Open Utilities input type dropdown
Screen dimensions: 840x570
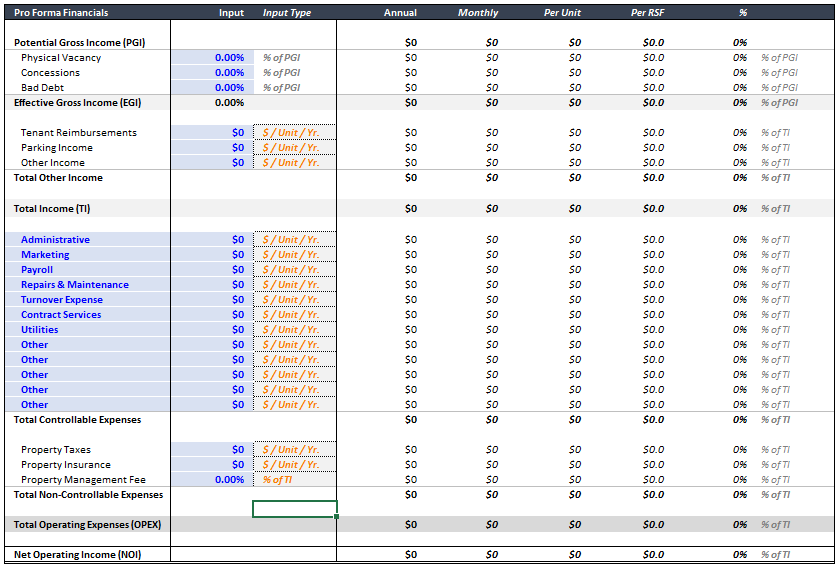coord(295,329)
